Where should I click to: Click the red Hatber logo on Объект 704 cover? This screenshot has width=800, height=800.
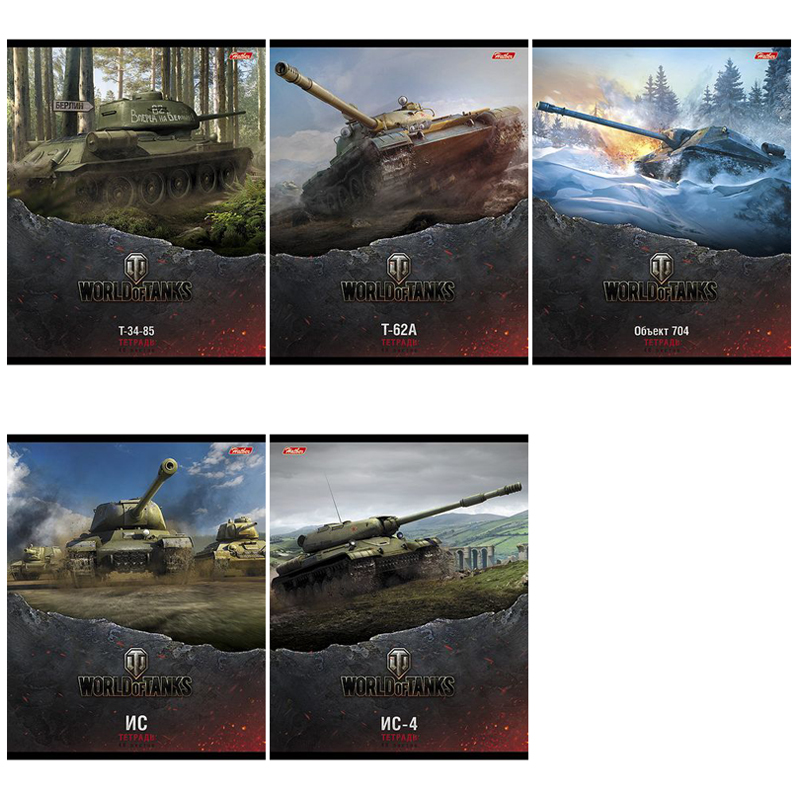pyautogui.click(x=766, y=56)
